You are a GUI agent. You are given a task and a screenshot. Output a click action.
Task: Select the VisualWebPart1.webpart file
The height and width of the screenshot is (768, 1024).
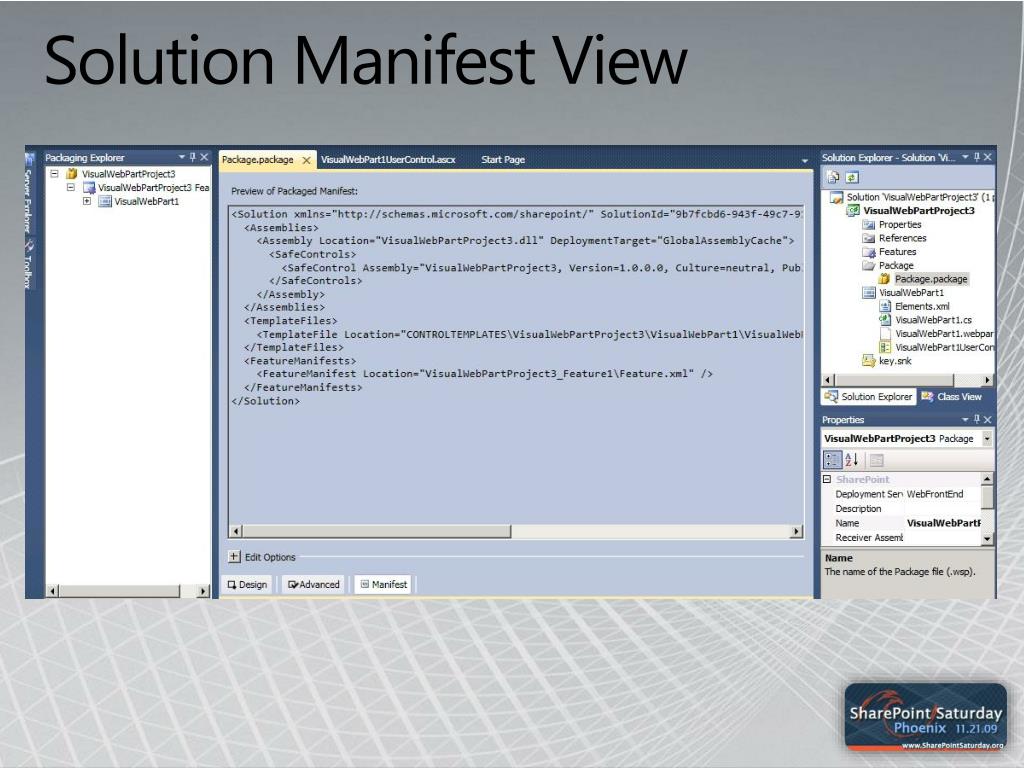[944, 334]
